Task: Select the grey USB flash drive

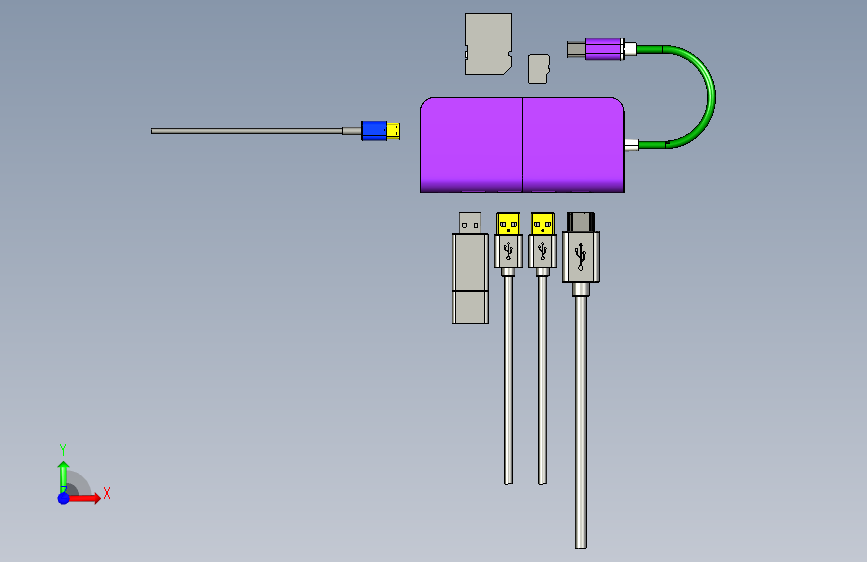Action: click(471, 268)
